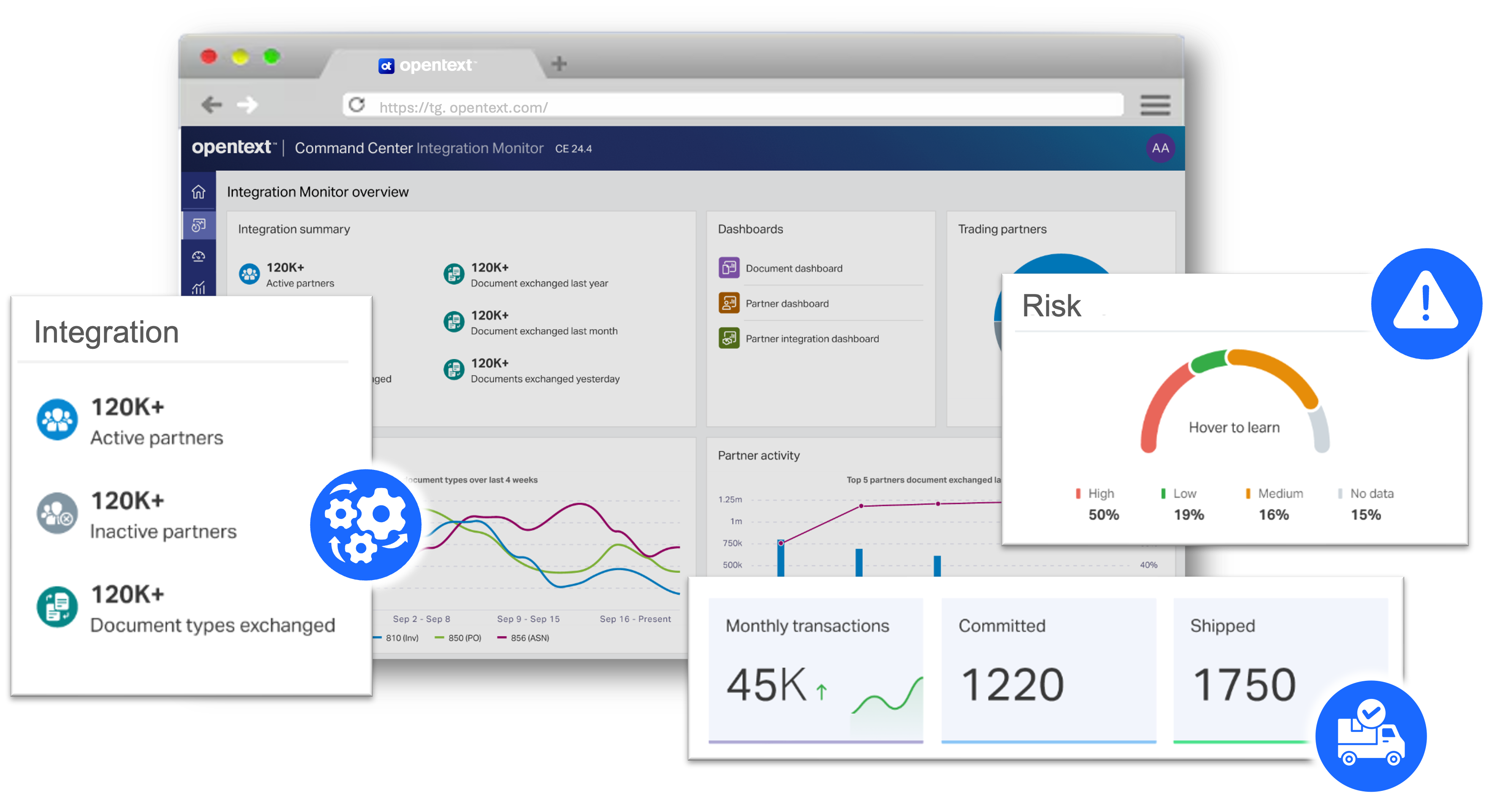
Task: Open the Partner integration dashboard link
Action: click(812, 339)
